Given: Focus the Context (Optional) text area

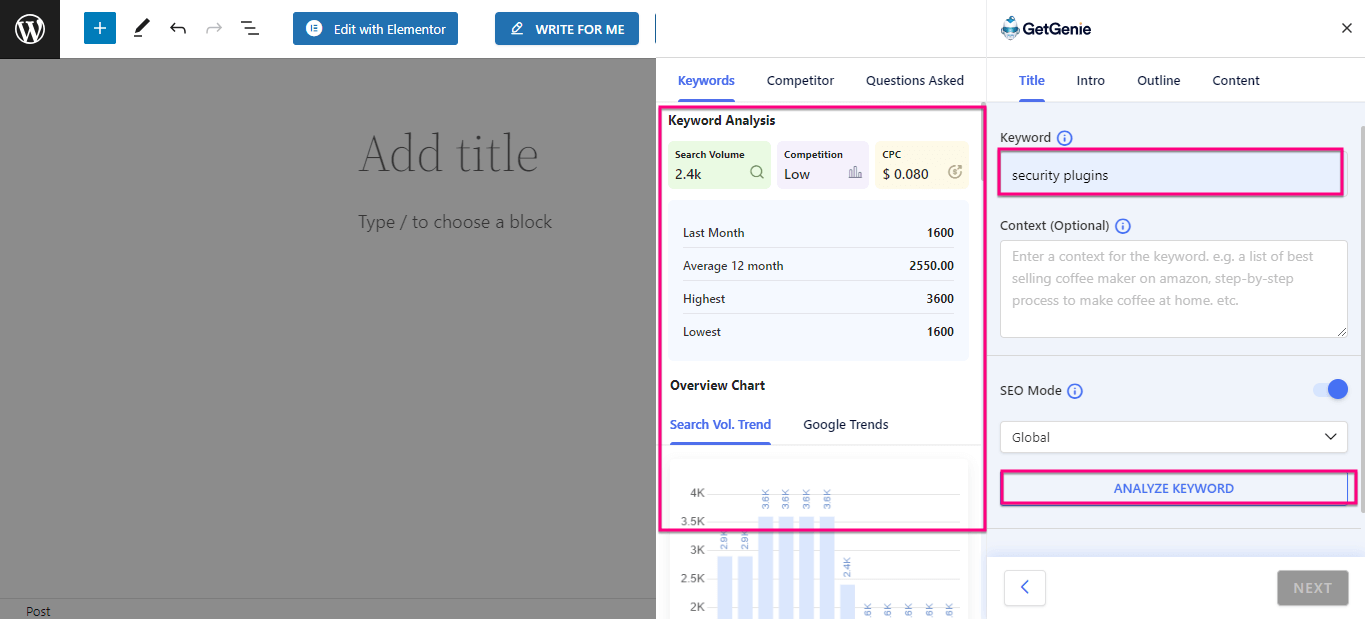Looking at the screenshot, I should [x=1174, y=289].
